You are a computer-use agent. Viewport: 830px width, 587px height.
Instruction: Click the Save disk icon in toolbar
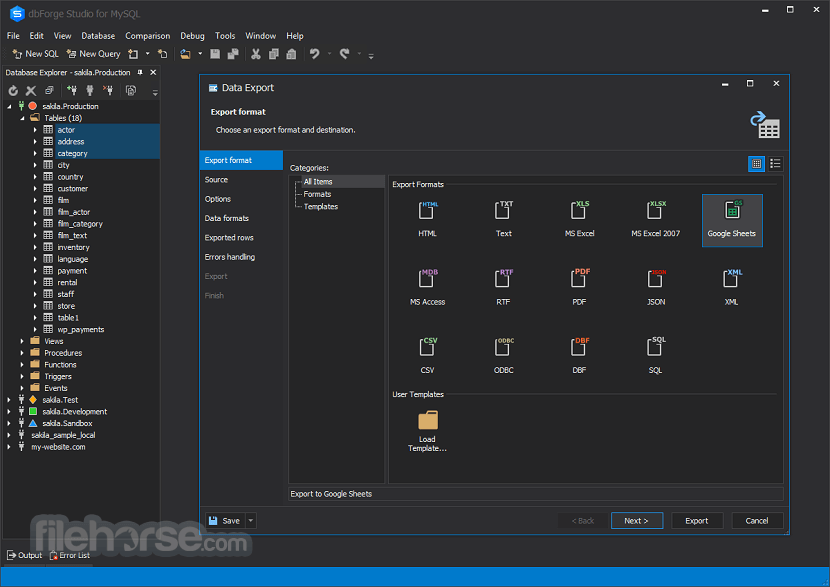pos(215,54)
